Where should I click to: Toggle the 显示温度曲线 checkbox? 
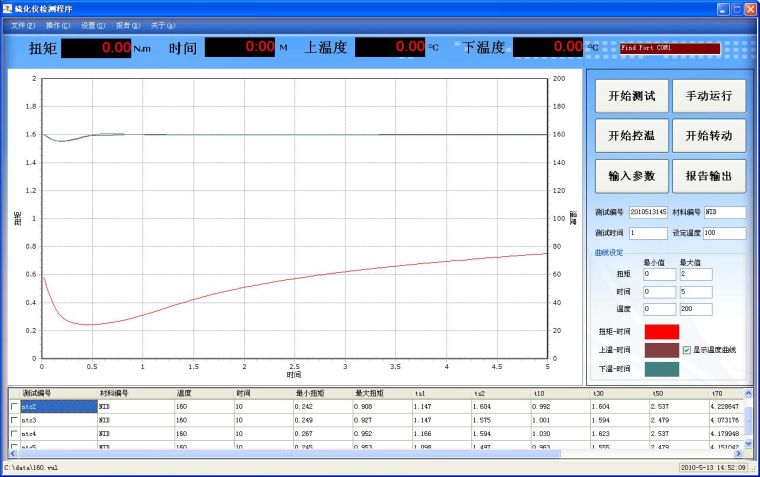686,350
